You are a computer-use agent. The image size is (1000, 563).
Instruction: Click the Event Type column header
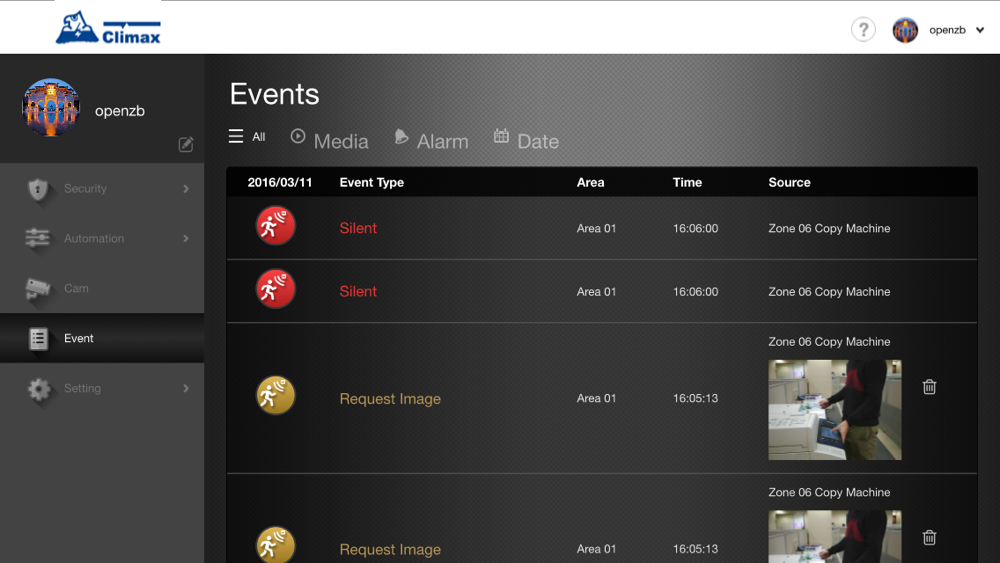coord(372,182)
